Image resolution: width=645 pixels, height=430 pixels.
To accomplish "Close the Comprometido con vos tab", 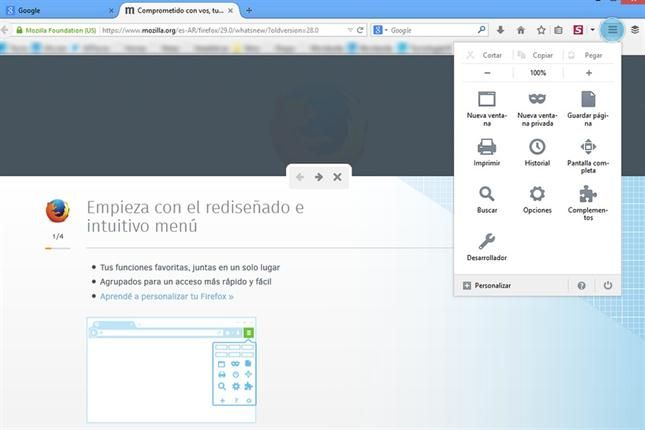I will point(230,11).
